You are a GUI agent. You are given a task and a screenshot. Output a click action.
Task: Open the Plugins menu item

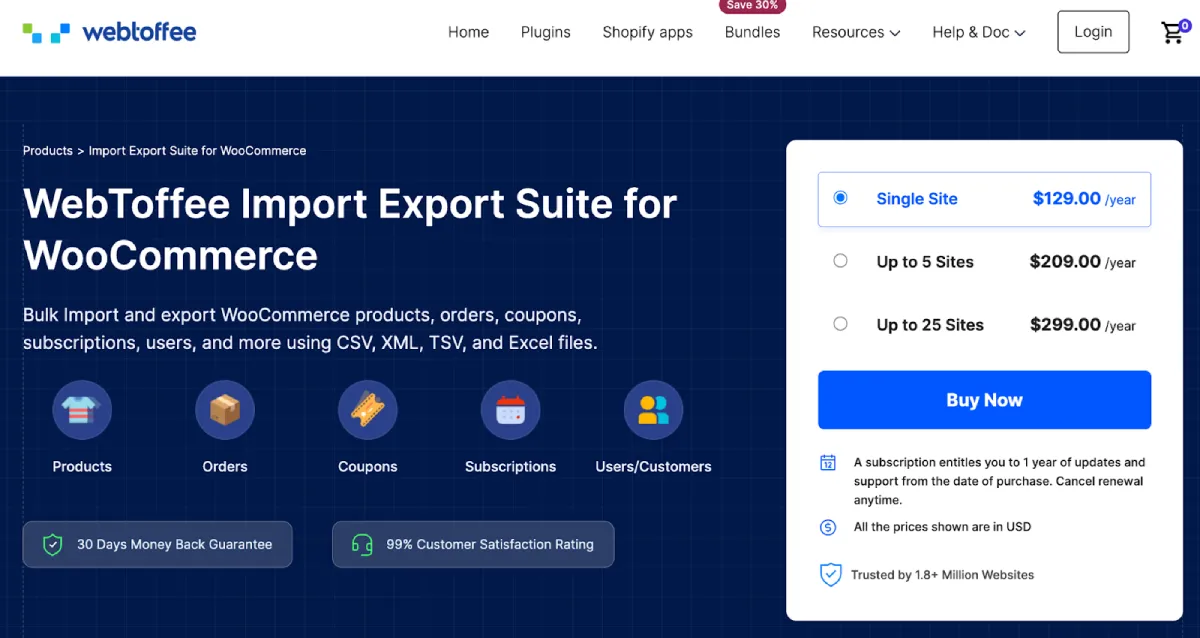(x=546, y=32)
